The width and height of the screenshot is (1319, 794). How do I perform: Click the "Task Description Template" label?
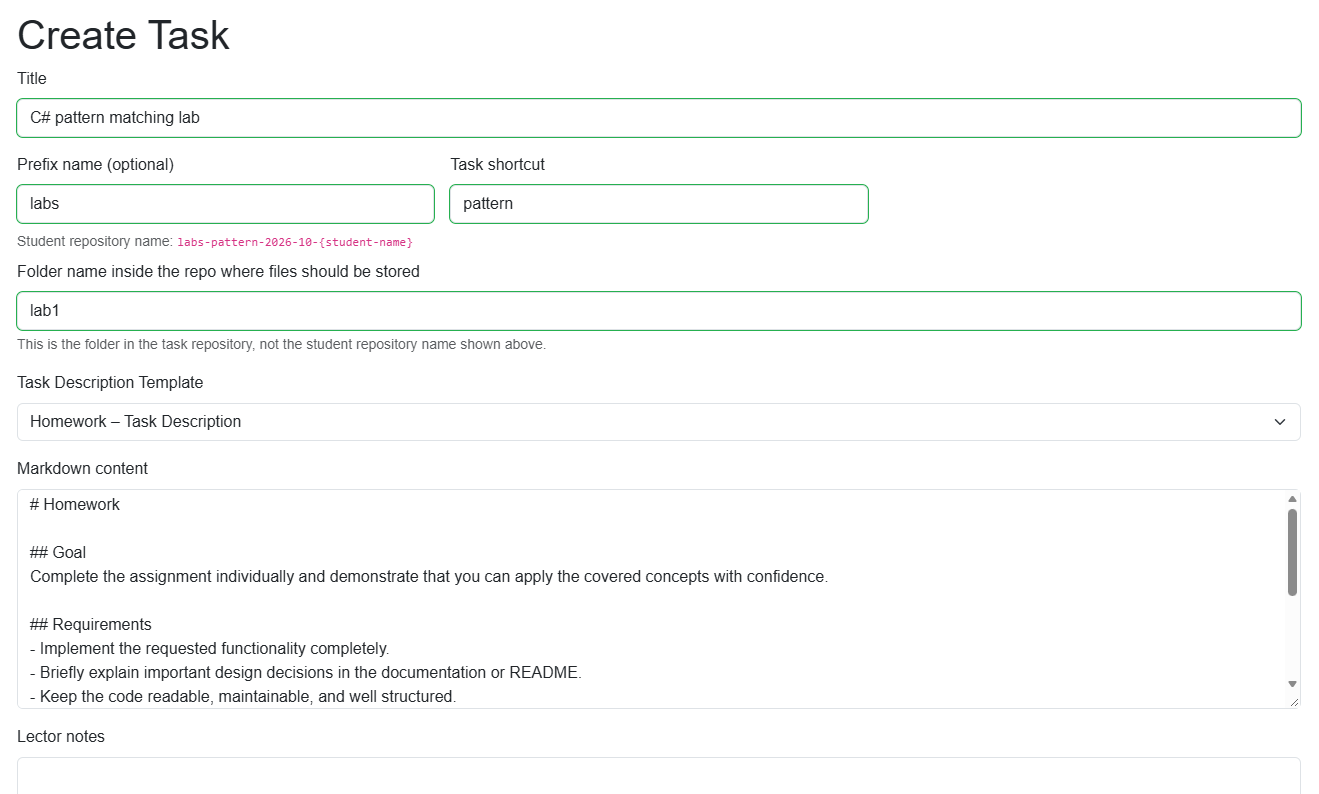[x=110, y=383]
